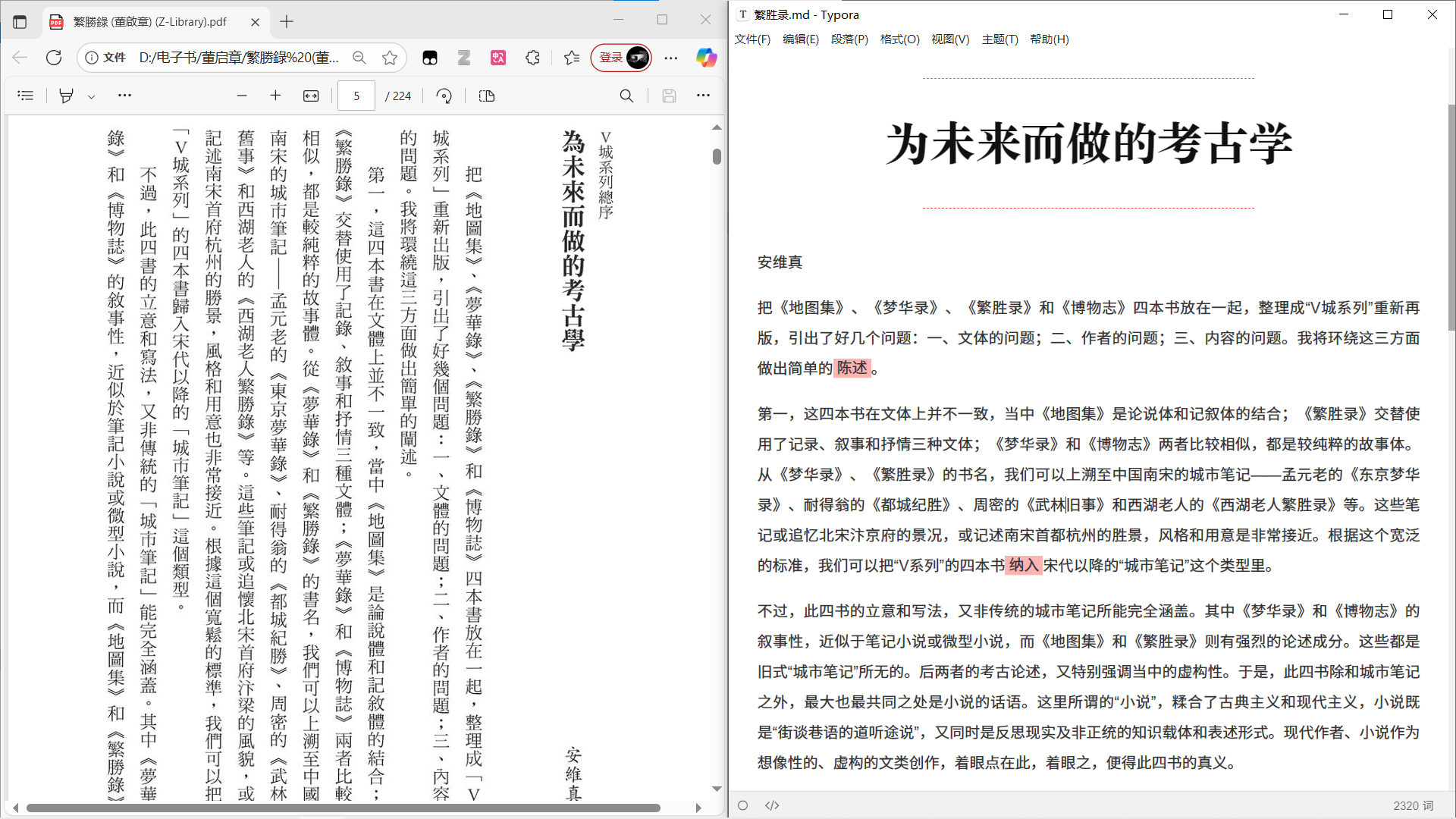Rotate the PDF page
1456x819 pixels.
tap(444, 96)
